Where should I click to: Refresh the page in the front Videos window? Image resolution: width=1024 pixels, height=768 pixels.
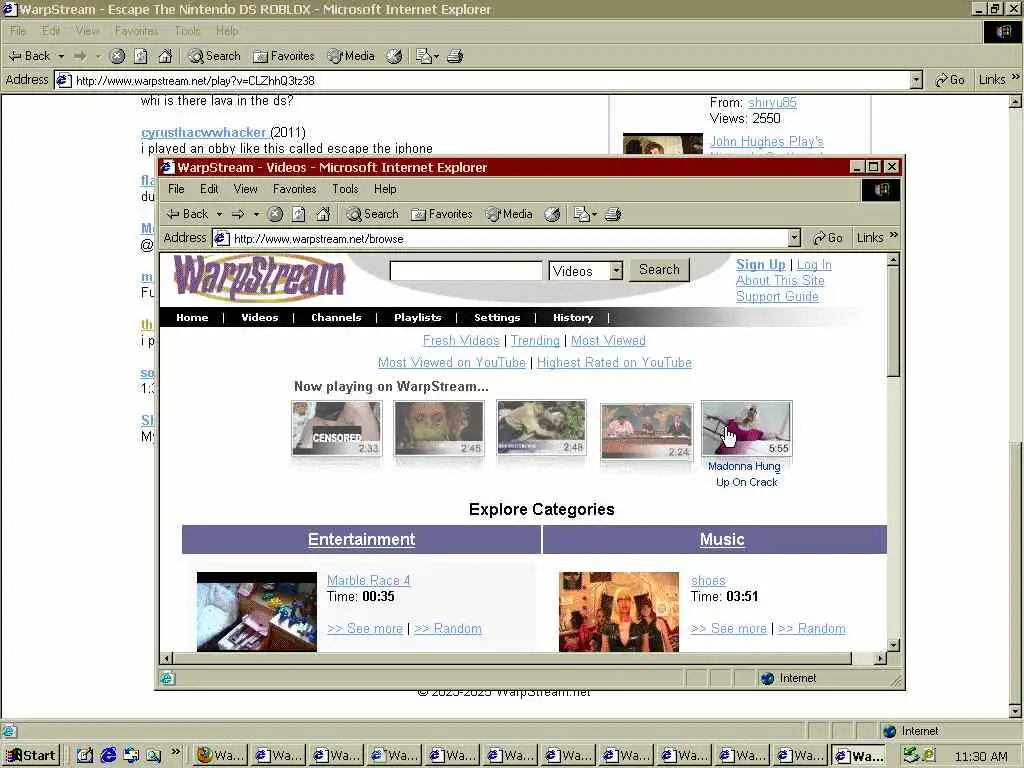tap(299, 214)
